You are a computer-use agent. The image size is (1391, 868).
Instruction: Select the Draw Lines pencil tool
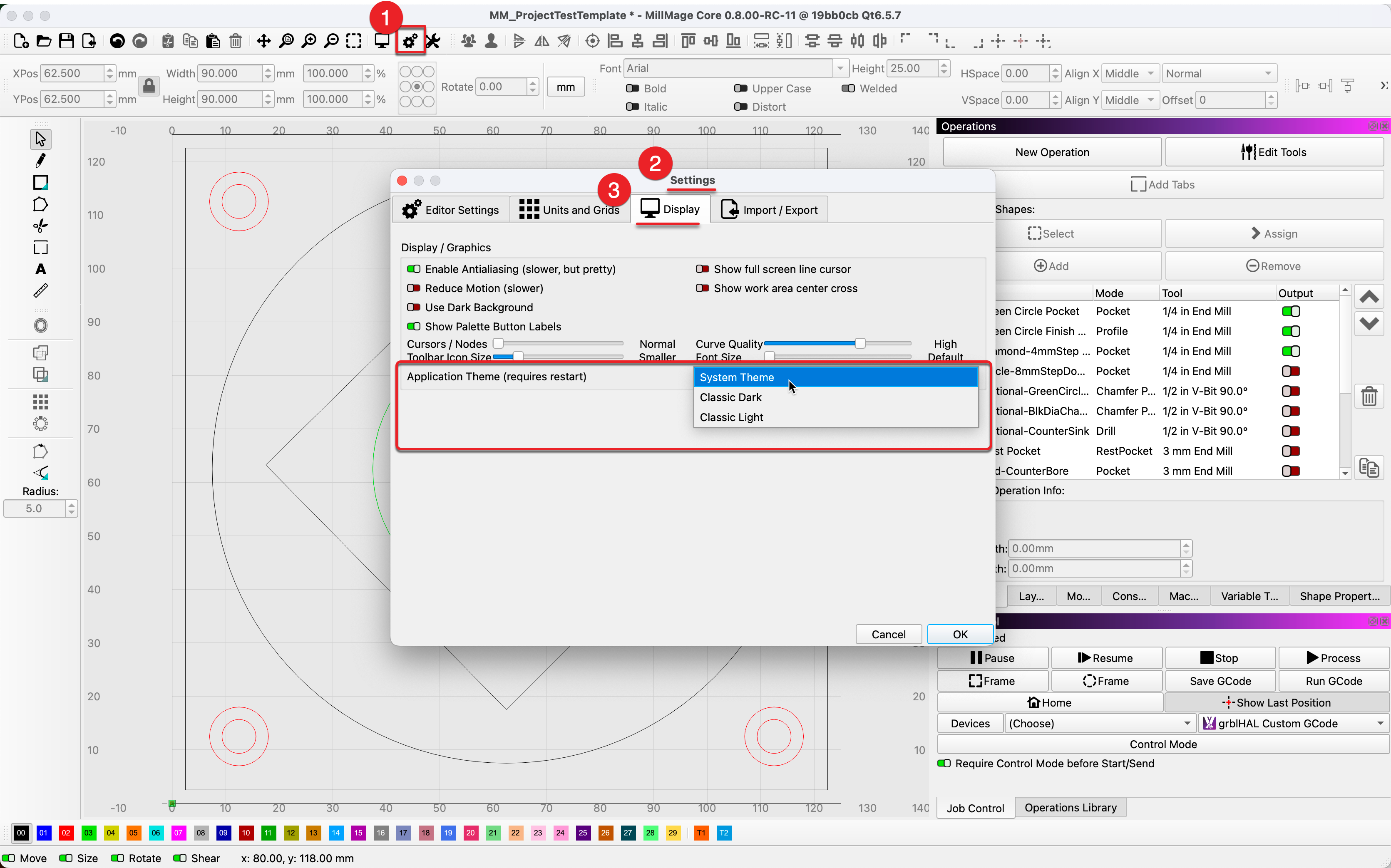click(x=40, y=161)
